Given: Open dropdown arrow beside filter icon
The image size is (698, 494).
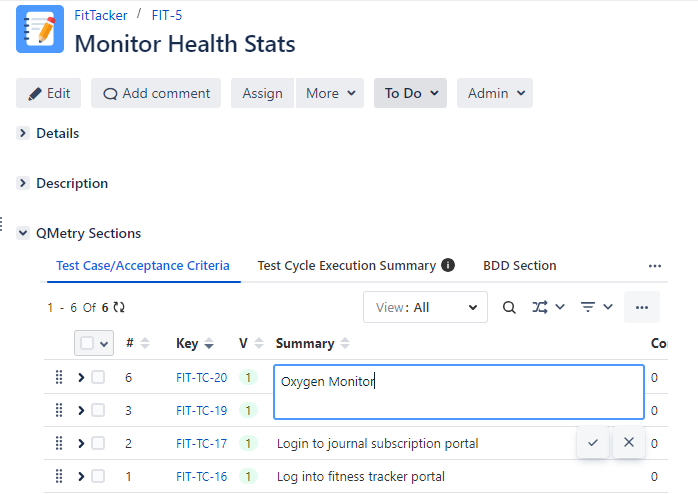Looking at the screenshot, I should coord(608,307).
